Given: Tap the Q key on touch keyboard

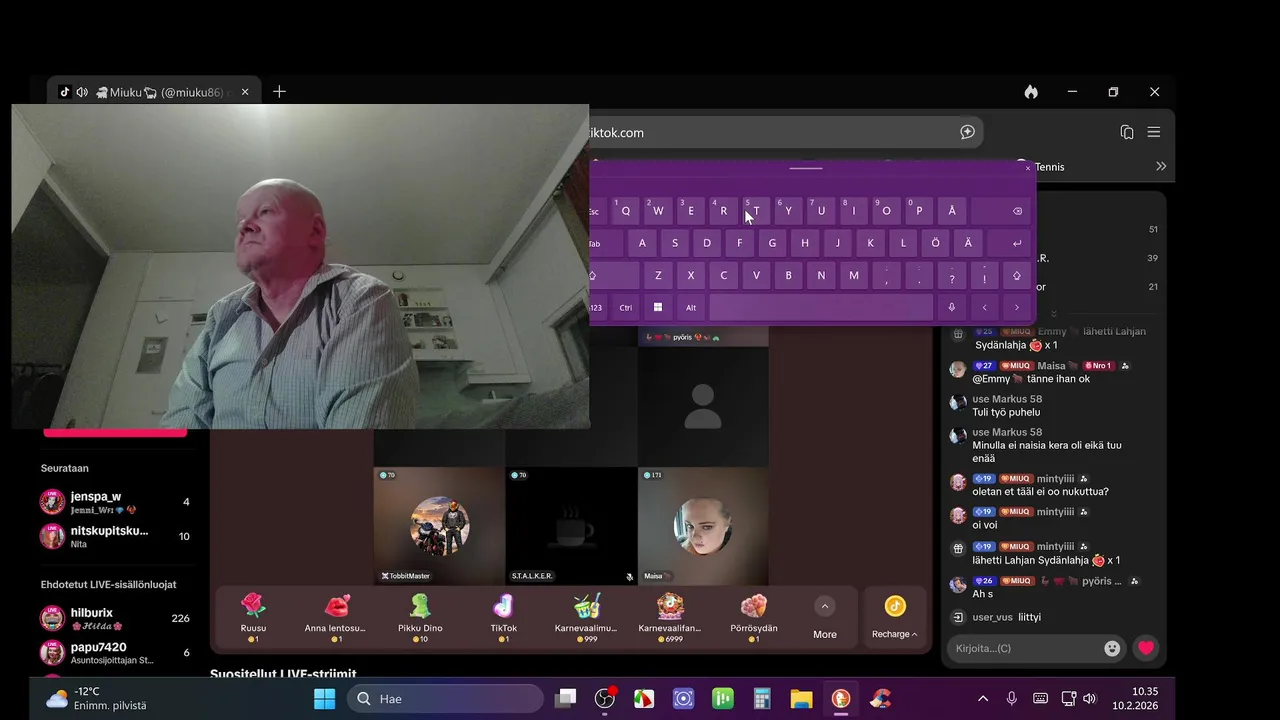Looking at the screenshot, I should [626, 211].
